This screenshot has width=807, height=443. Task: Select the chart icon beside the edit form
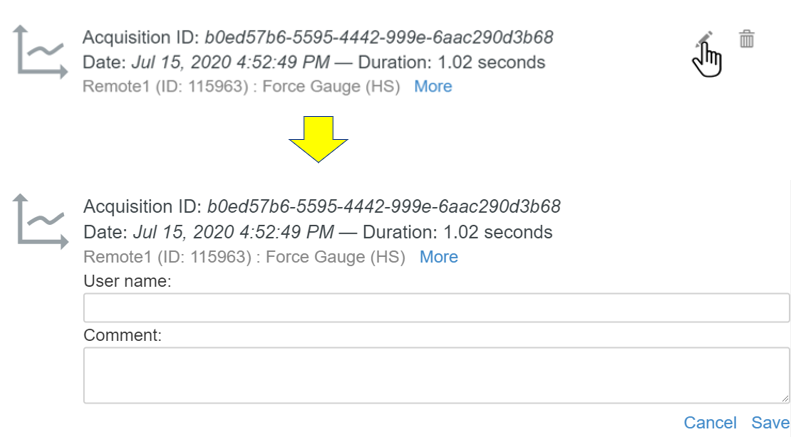[x=40, y=221]
